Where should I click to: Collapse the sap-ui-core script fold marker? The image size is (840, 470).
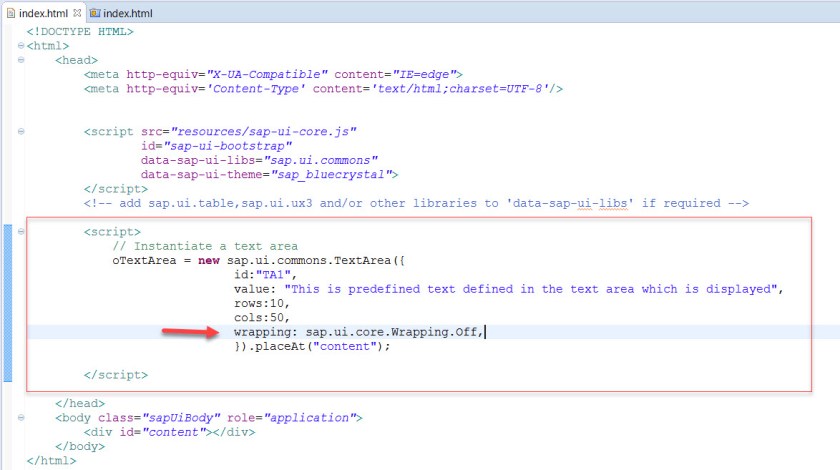pos(21,131)
